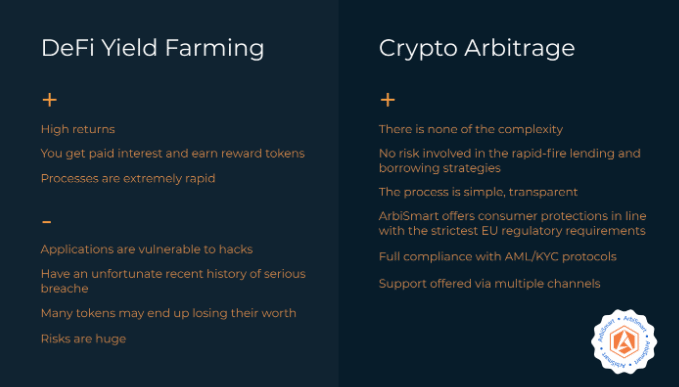Click 'Processes are extremely rapid' text
Viewport: 679px width, 387px height.
(x=128, y=178)
